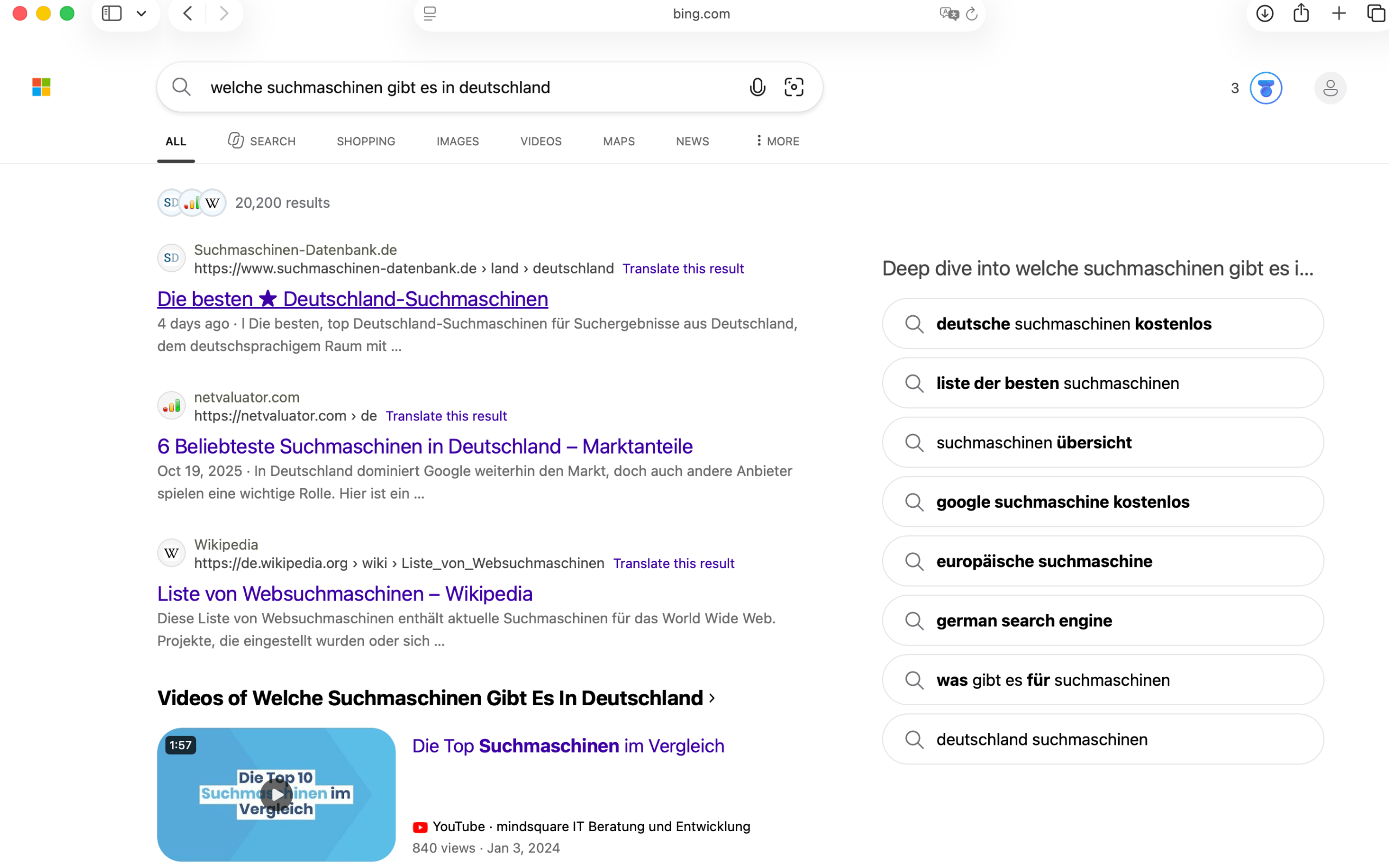The image size is (1389, 868).
Task: Go back with the back arrow
Action: [x=188, y=13]
